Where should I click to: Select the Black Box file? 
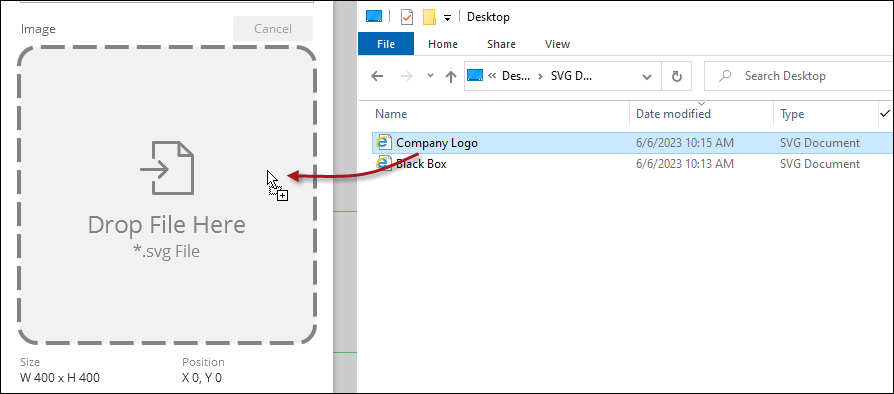(x=633, y=164)
